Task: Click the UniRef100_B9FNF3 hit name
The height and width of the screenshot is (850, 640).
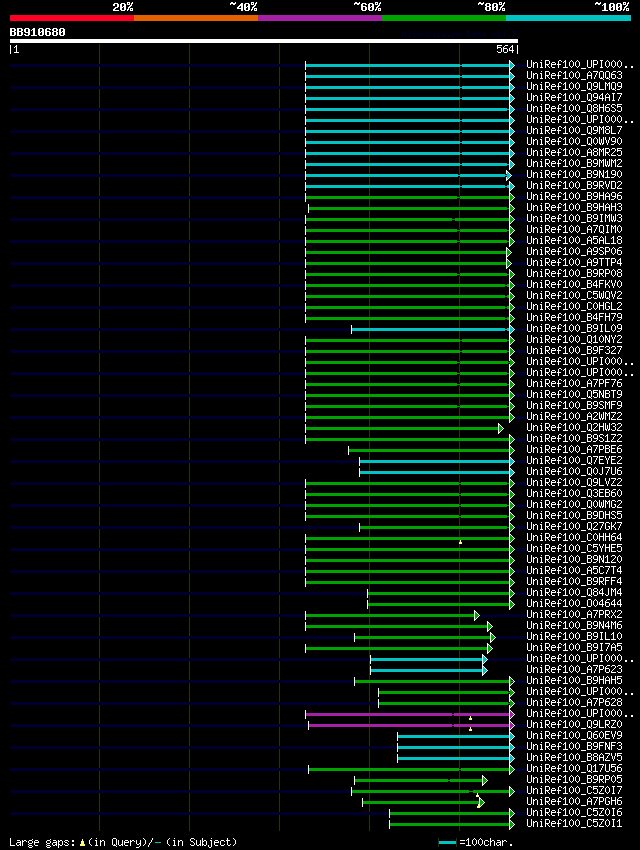Action: [x=574, y=746]
